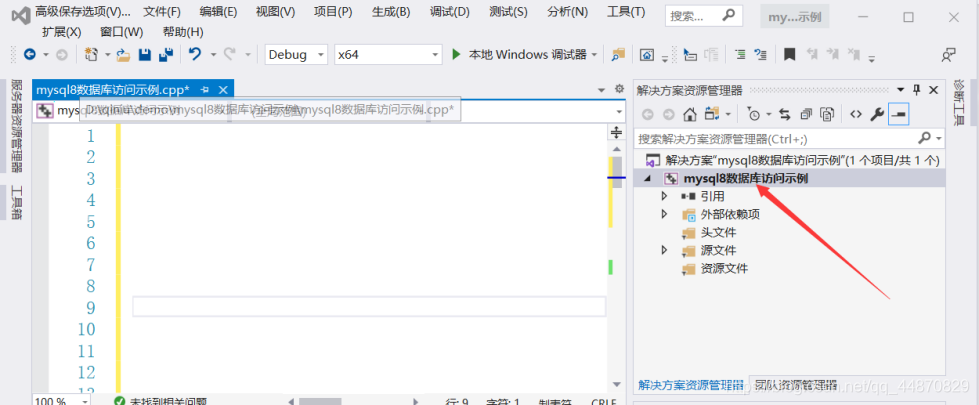This screenshot has height=405, width=979.
Task: Click the Pending Changes Filter clock icon
Action: point(754,114)
